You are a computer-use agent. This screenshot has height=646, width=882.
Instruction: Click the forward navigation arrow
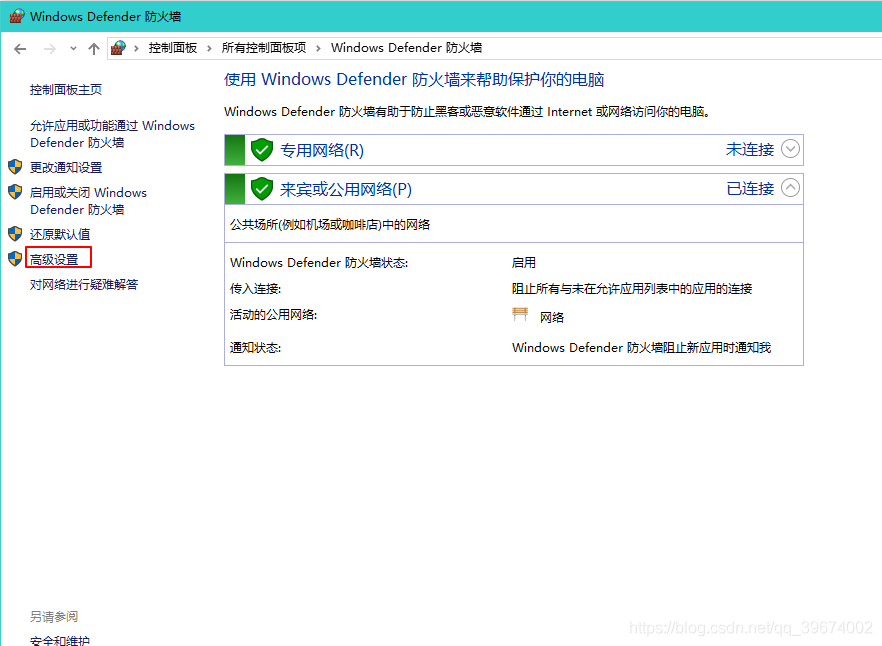(50, 49)
